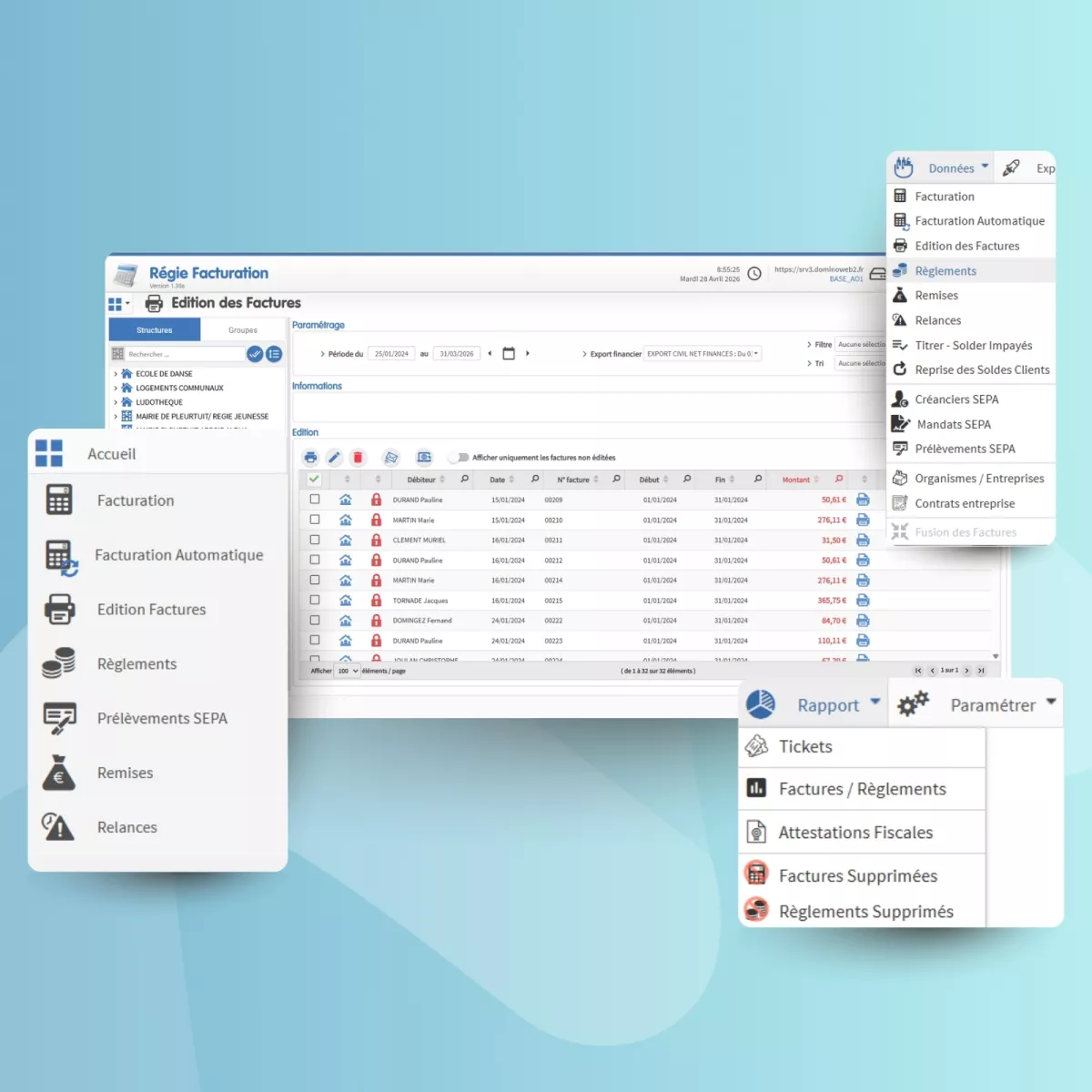1092x1092 pixels.
Task: Click the red padlock on CLEMENT MURIEL row
Action: point(376,541)
